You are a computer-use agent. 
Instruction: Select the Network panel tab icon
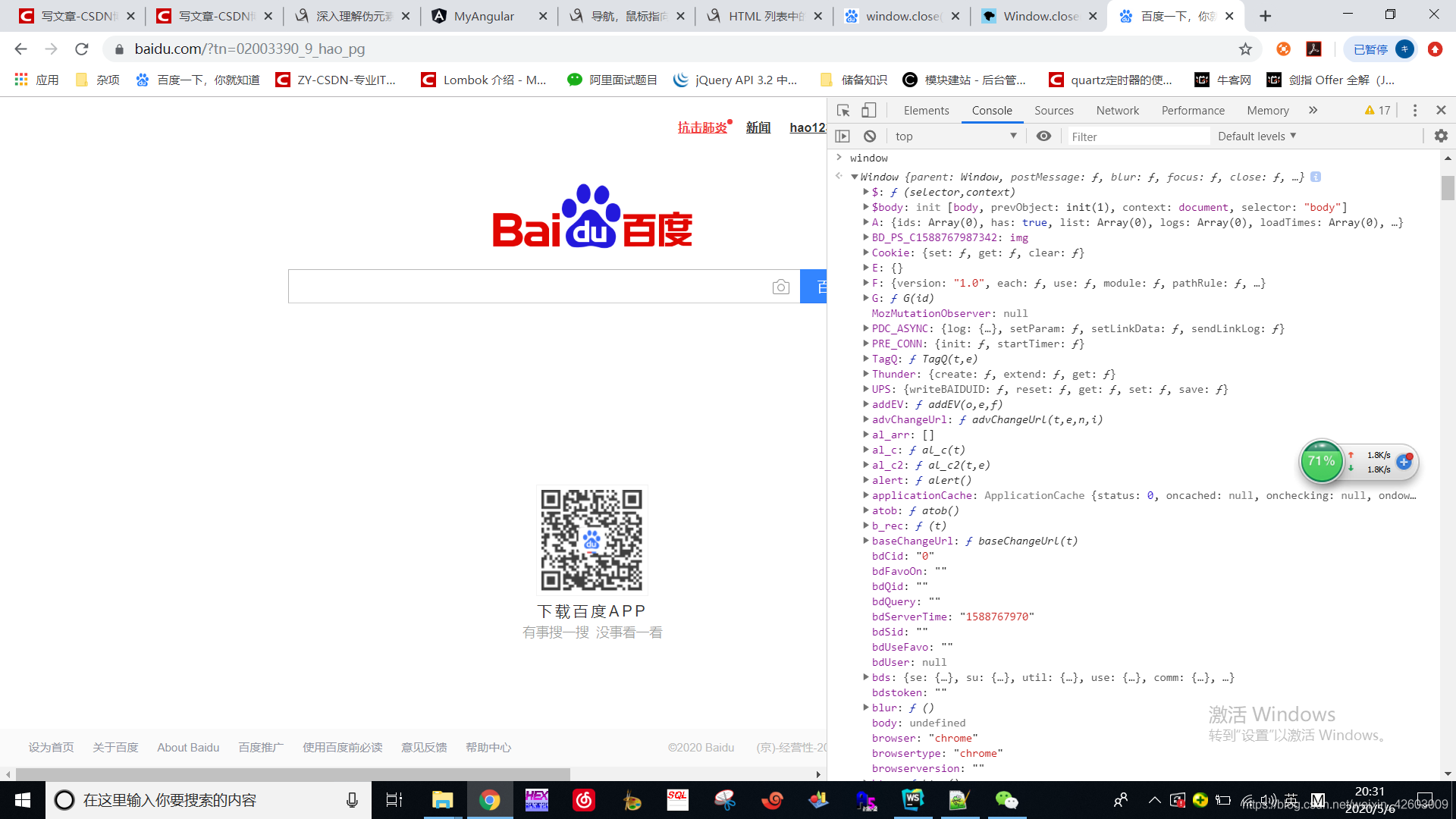[1117, 110]
